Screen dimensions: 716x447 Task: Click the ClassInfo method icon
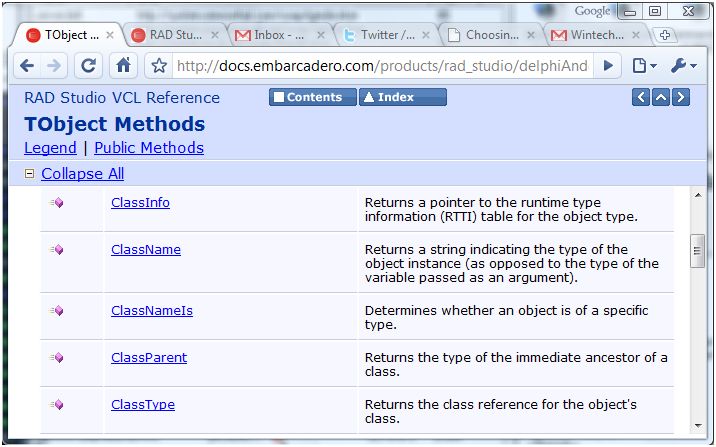[57, 203]
